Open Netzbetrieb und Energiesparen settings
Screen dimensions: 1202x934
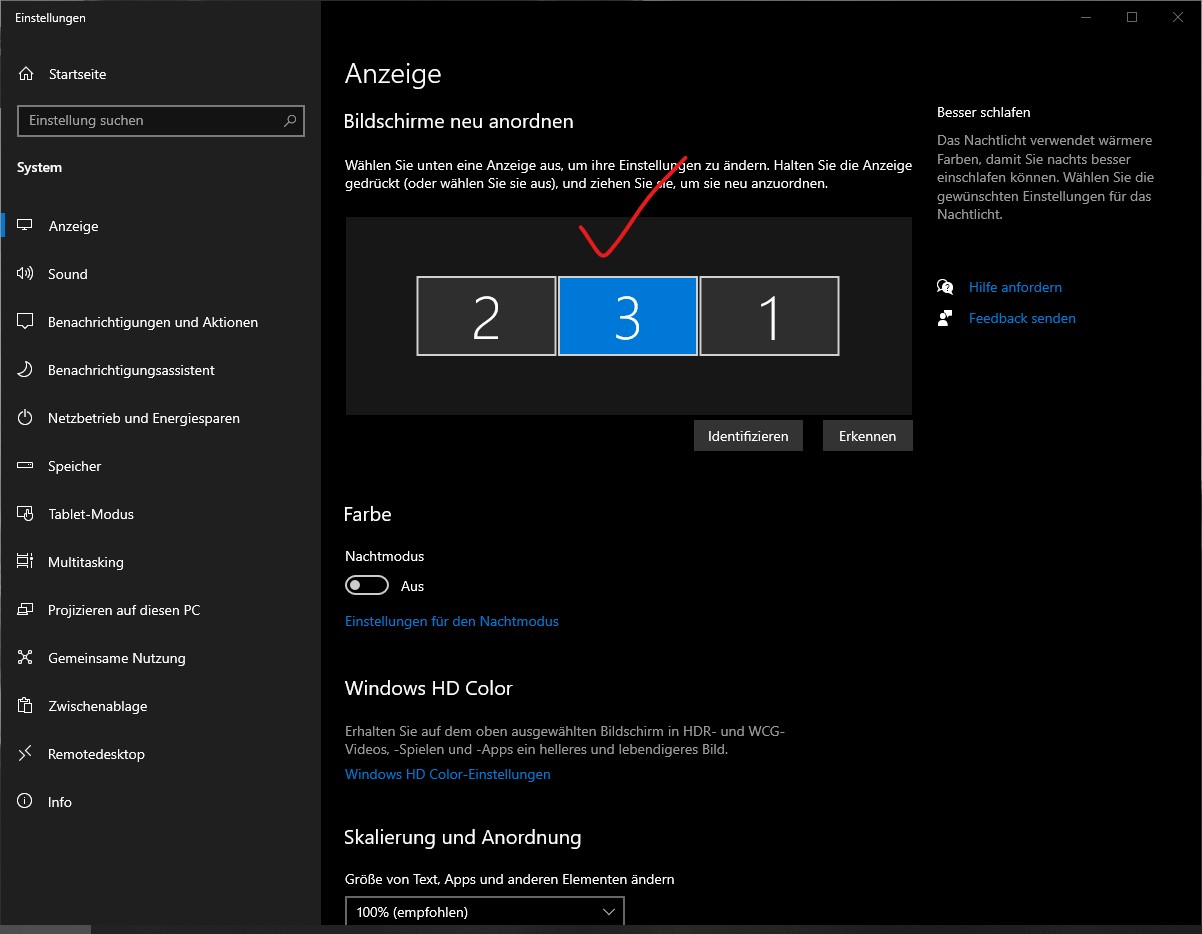(160, 418)
